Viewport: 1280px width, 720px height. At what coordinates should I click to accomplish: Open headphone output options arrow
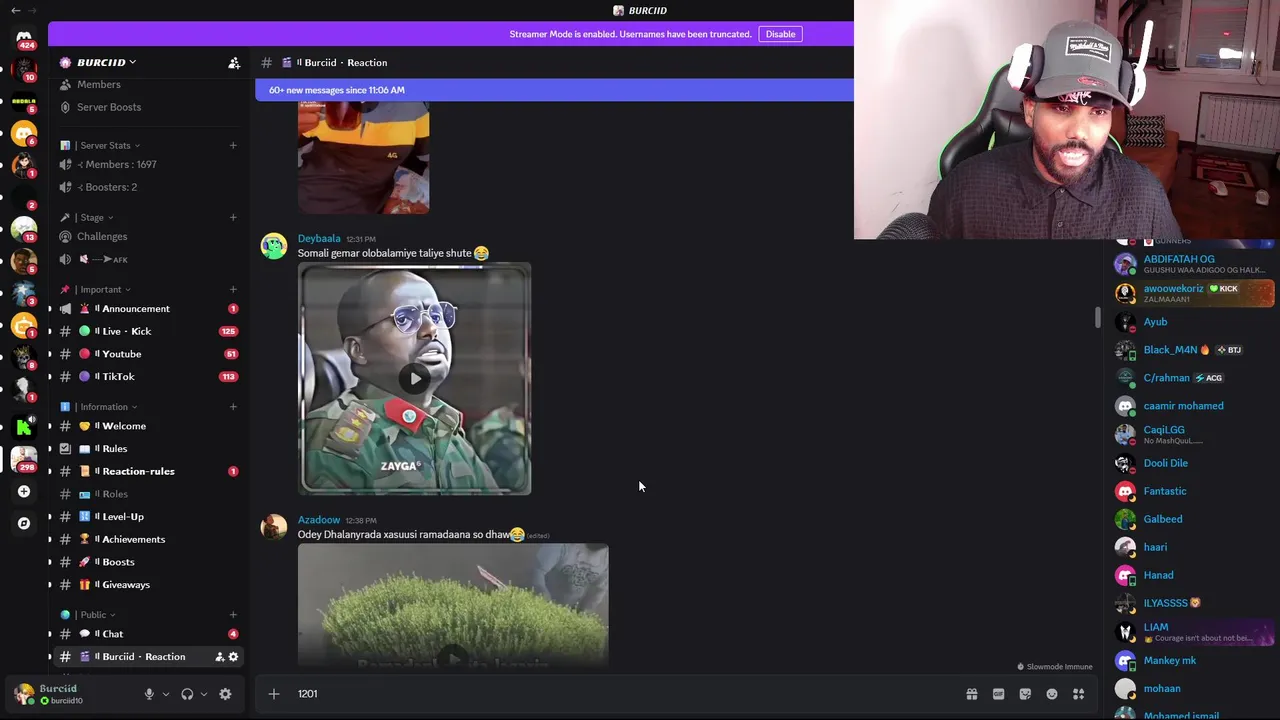tap(204, 694)
